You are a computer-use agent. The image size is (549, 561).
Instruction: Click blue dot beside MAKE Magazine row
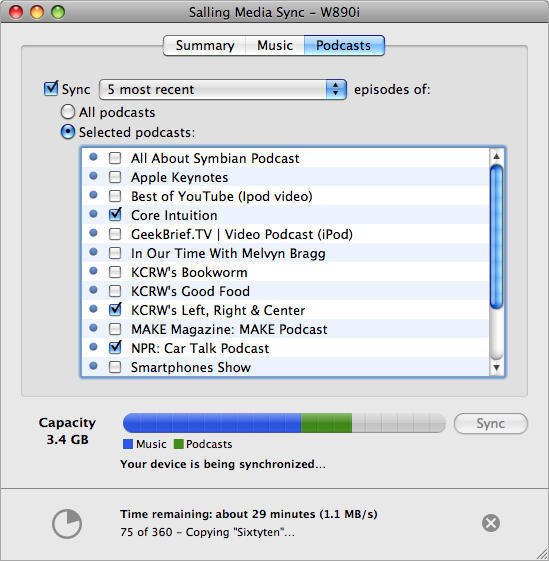(93, 328)
